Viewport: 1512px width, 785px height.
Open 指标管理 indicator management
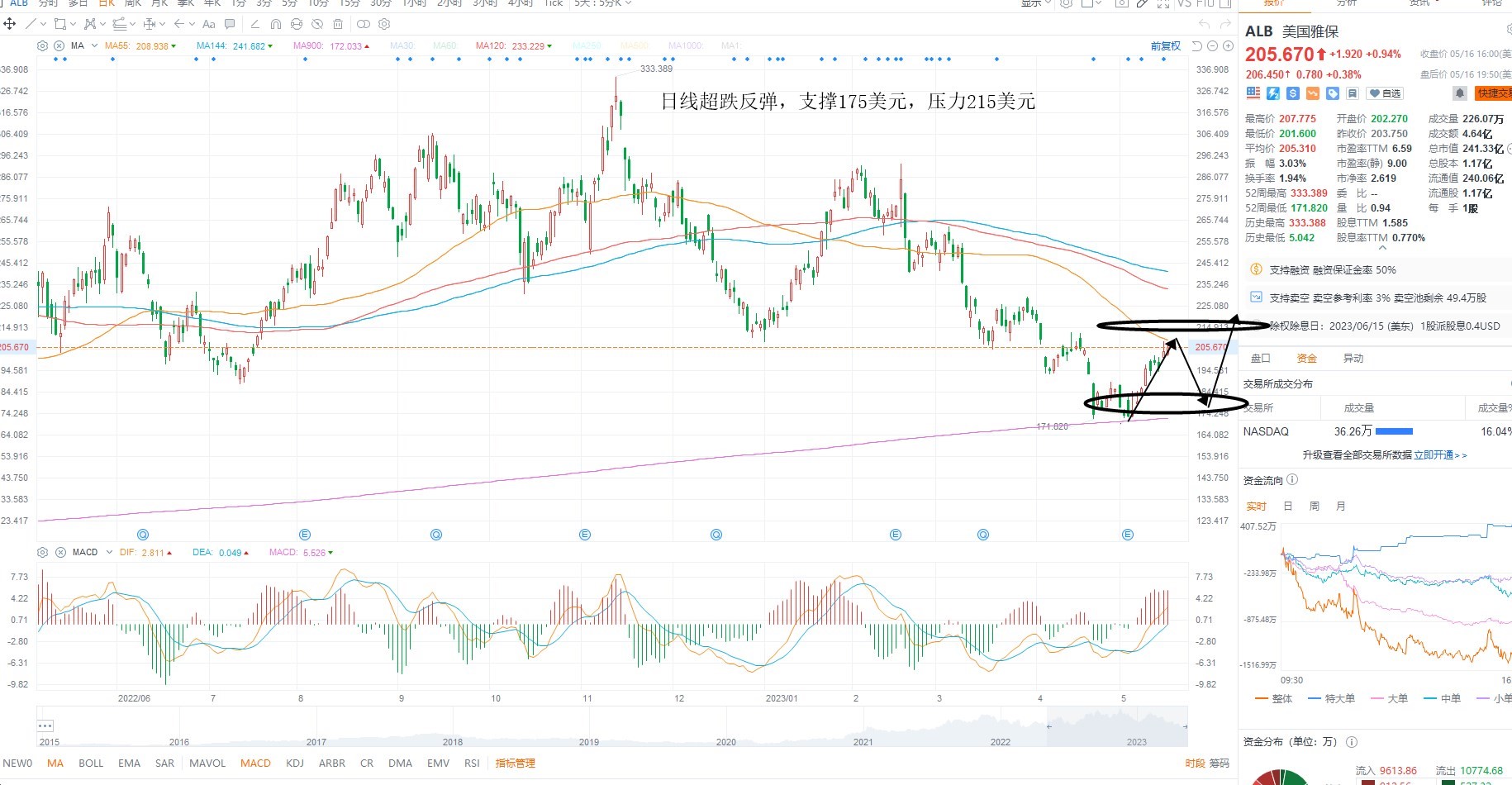click(x=516, y=763)
